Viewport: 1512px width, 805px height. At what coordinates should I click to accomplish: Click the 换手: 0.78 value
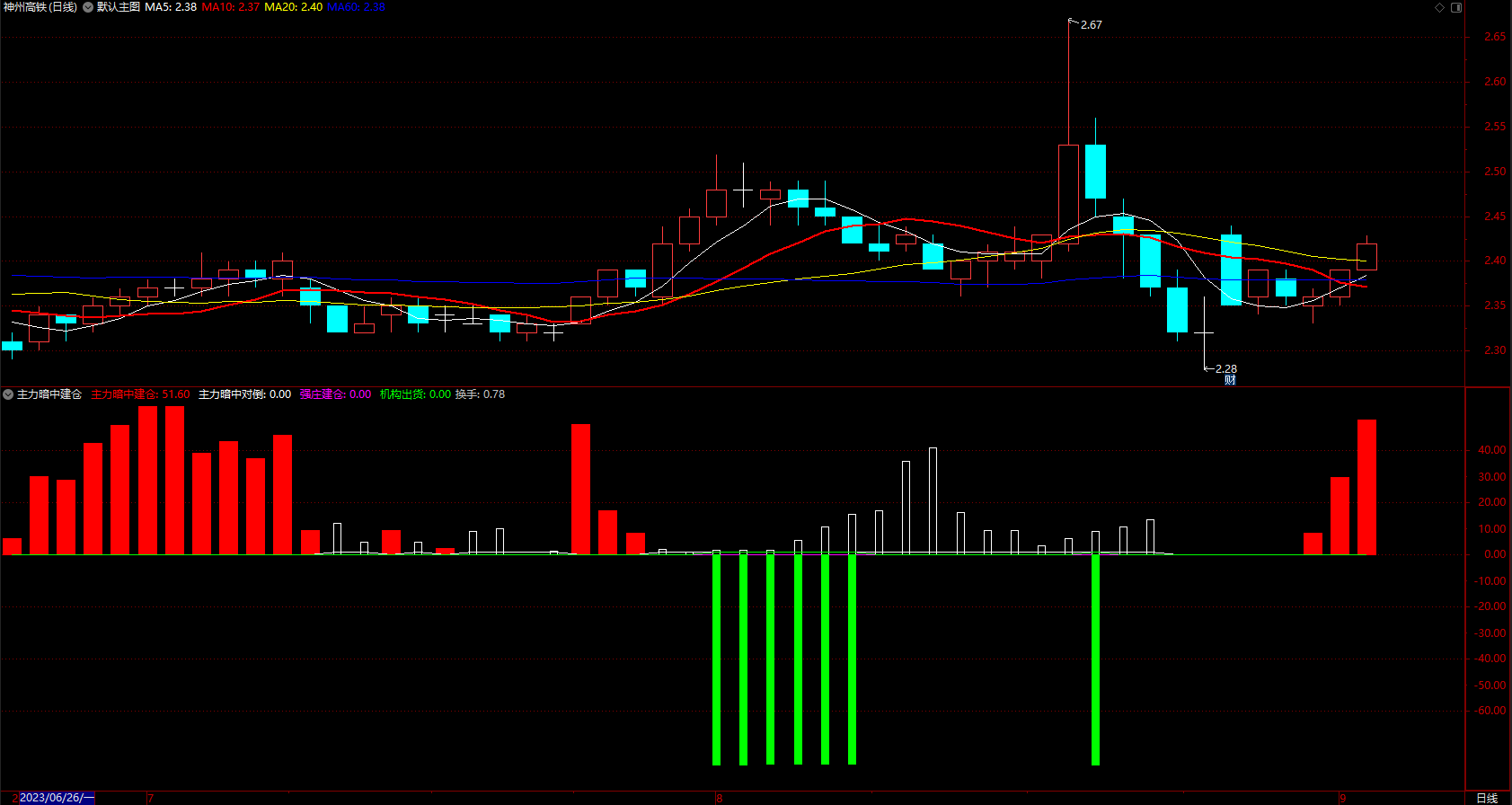click(x=480, y=394)
